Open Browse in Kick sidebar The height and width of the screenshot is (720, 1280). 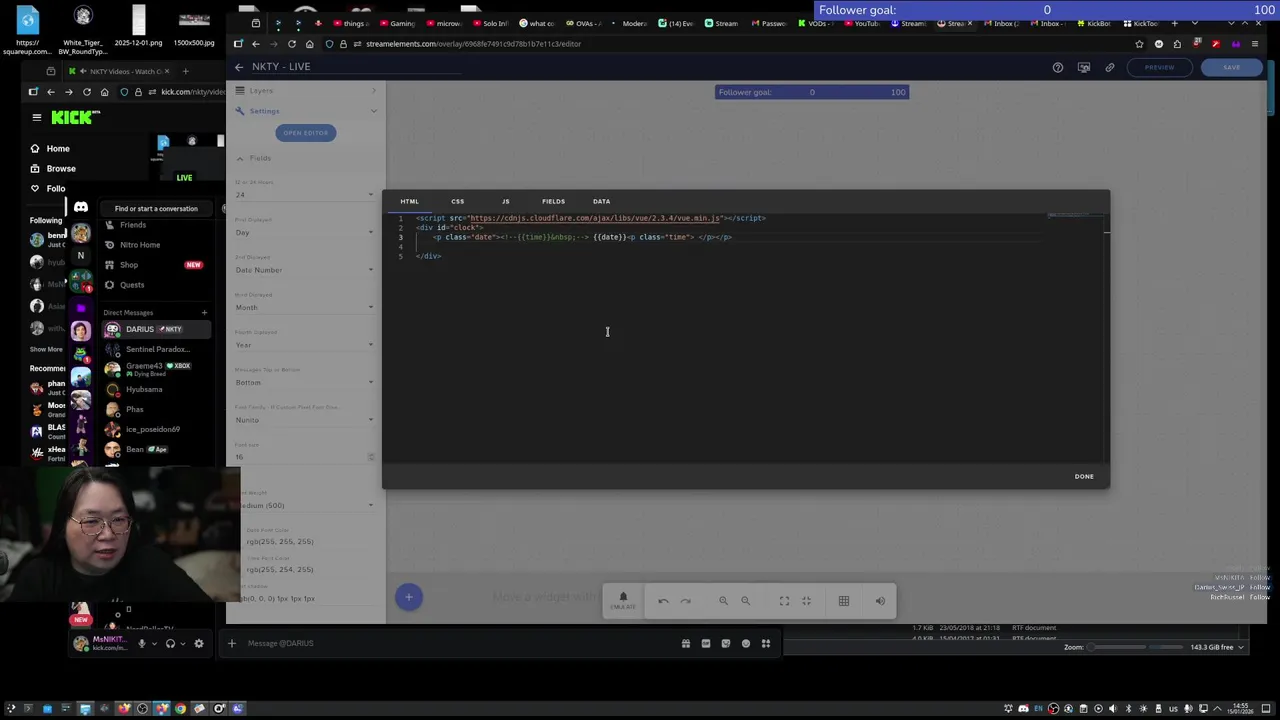pos(60,168)
